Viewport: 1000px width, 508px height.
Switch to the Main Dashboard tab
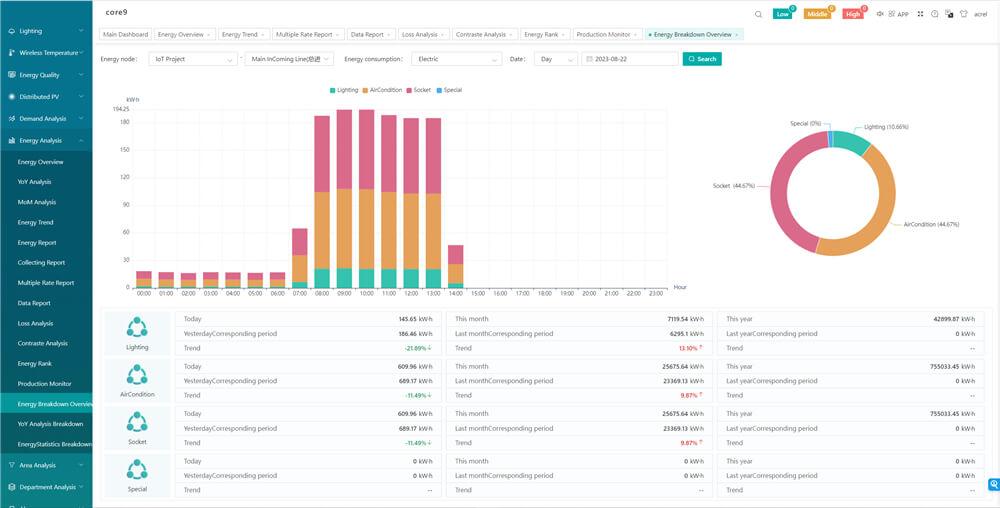[125, 34]
